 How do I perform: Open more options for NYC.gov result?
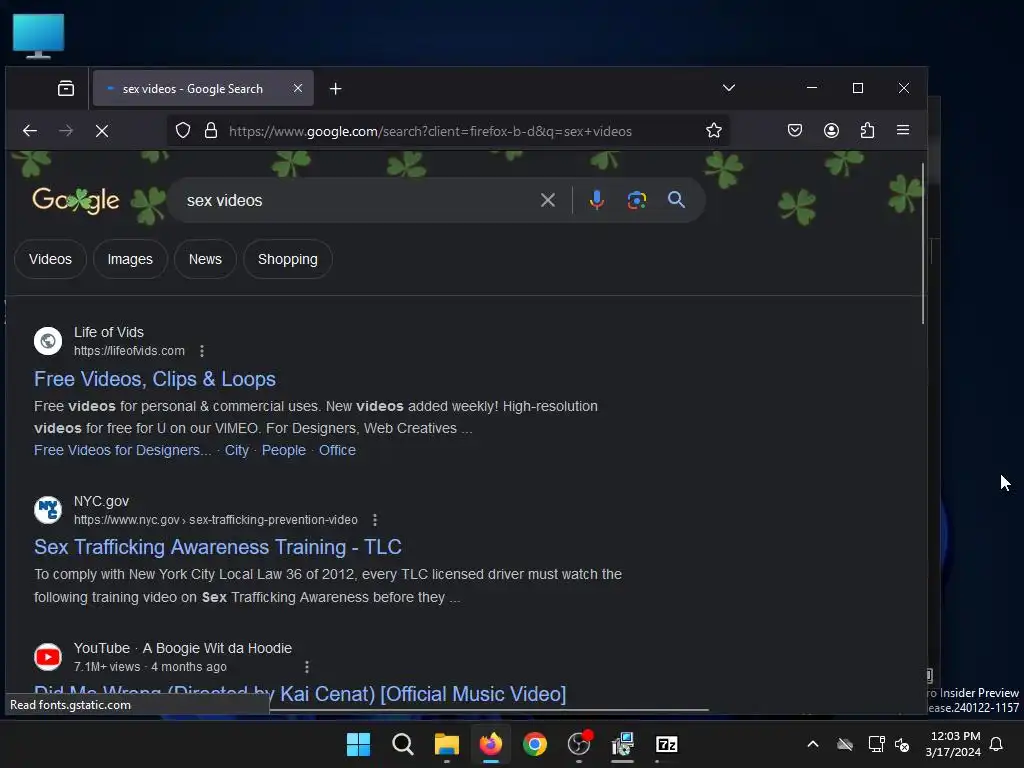click(374, 520)
